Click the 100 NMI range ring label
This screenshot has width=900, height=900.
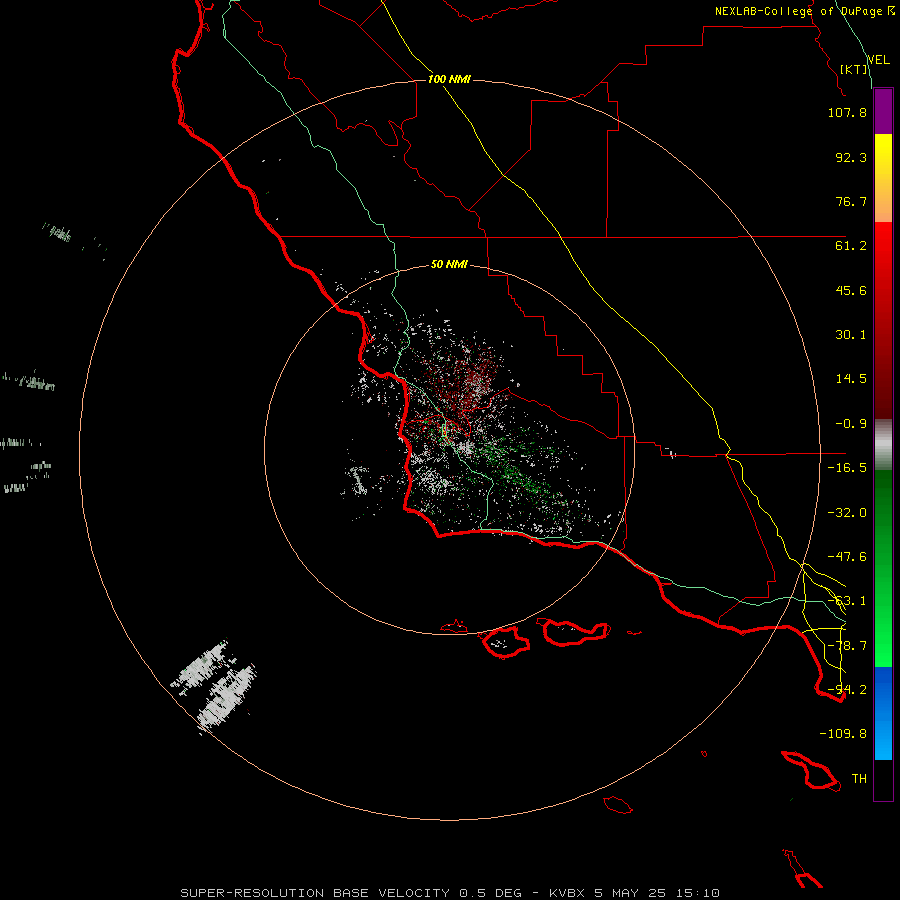pyautogui.click(x=449, y=79)
